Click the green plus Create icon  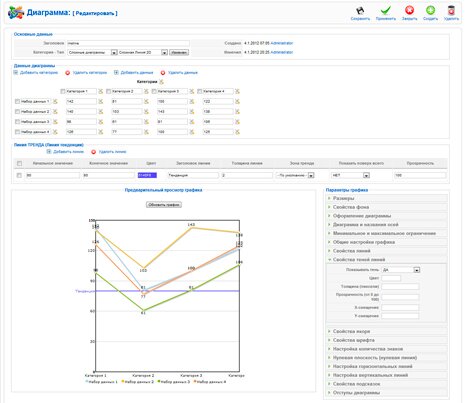[x=430, y=10]
